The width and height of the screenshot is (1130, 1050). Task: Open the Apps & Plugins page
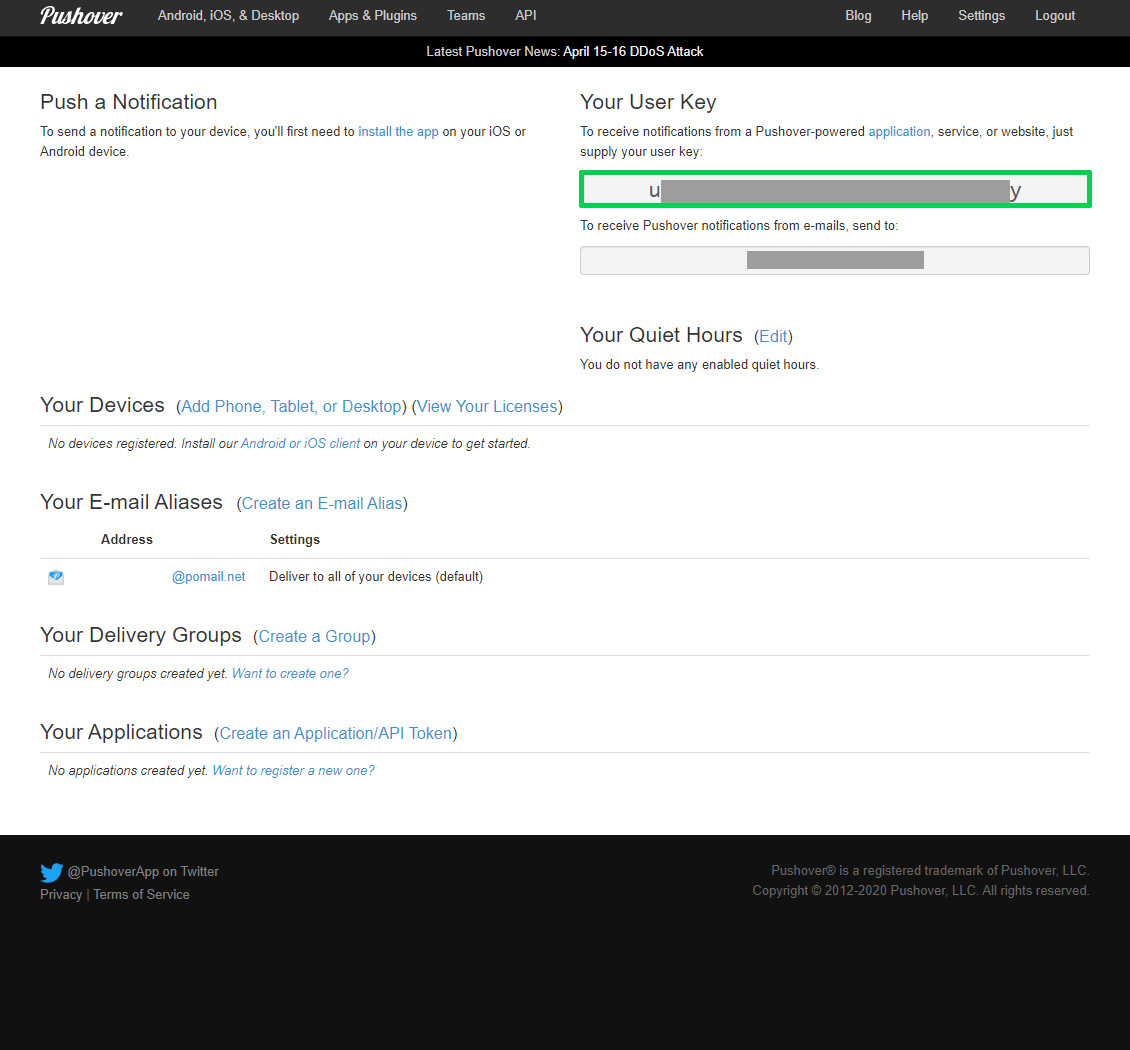373,15
